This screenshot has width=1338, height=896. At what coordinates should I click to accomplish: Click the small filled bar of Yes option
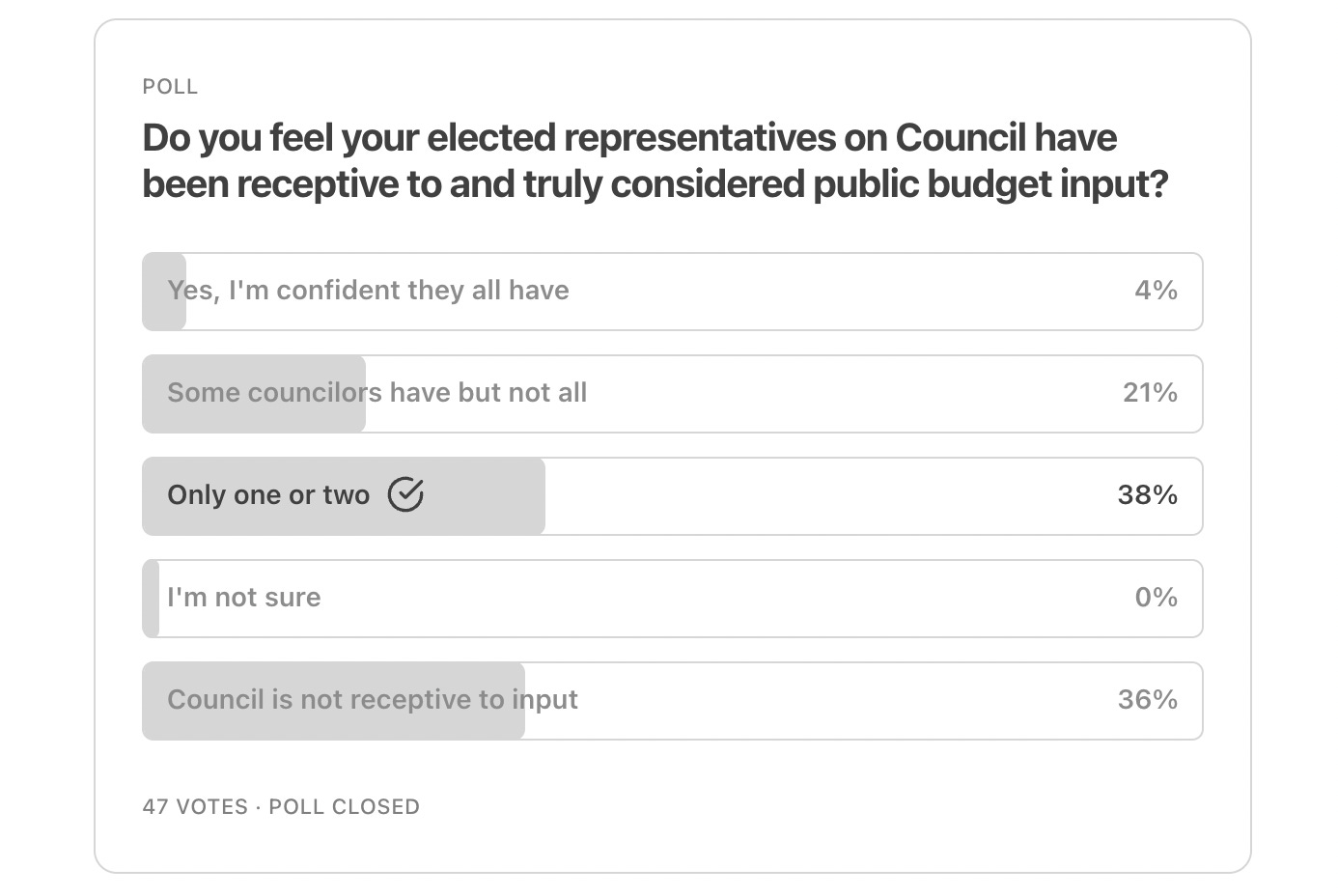coord(164,292)
